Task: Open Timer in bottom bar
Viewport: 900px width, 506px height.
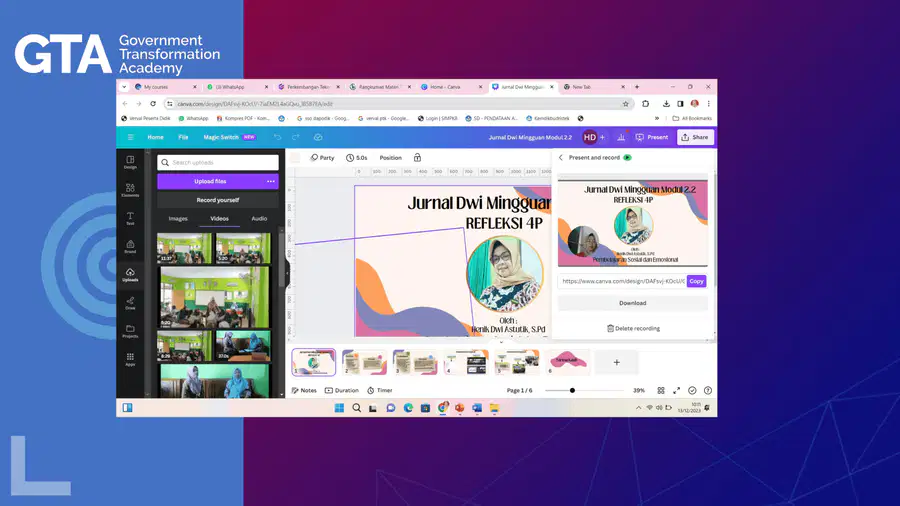Action: coord(380,390)
